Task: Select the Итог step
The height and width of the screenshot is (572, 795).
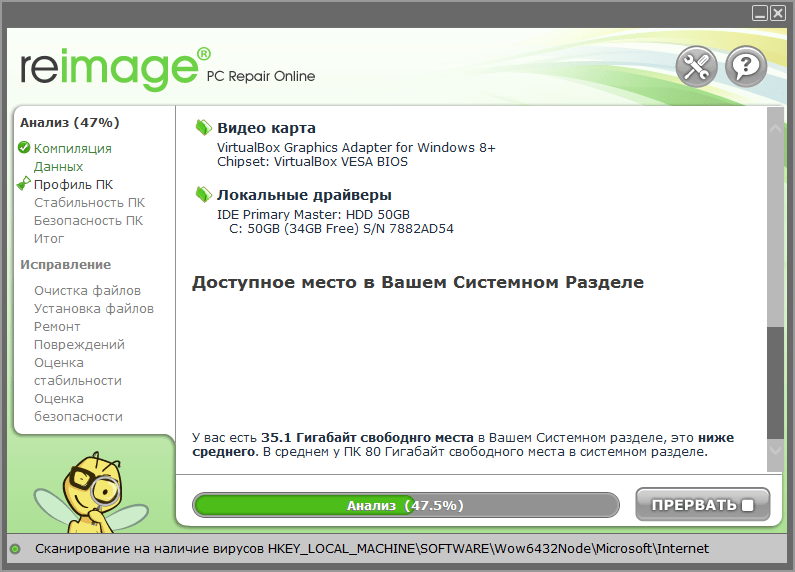Action: click(x=49, y=238)
